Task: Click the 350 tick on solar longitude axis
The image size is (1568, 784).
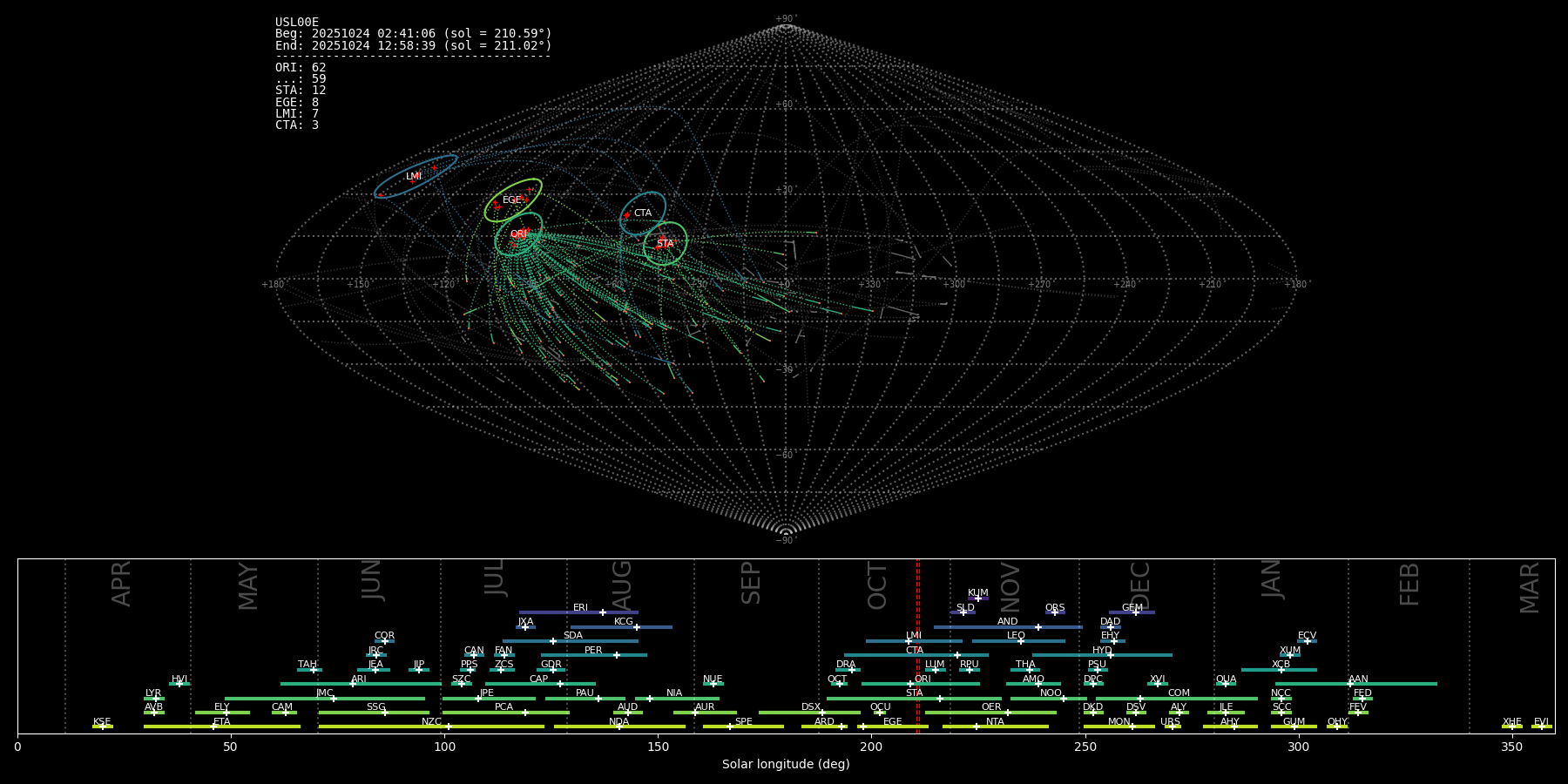Action: 1512,747
